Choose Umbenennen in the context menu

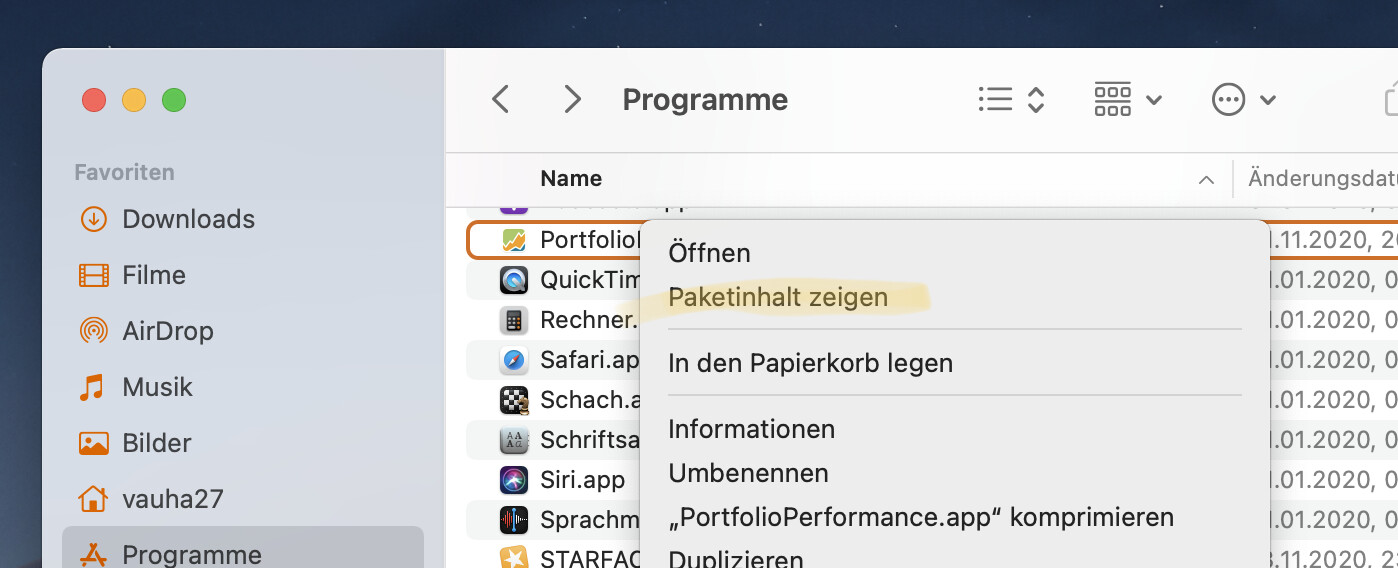point(748,473)
